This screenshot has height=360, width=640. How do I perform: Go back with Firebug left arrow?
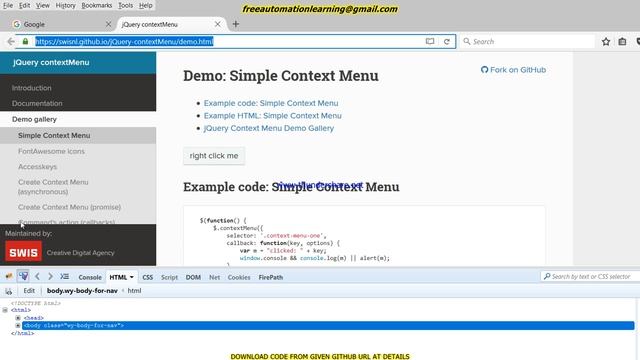[x=37, y=276]
